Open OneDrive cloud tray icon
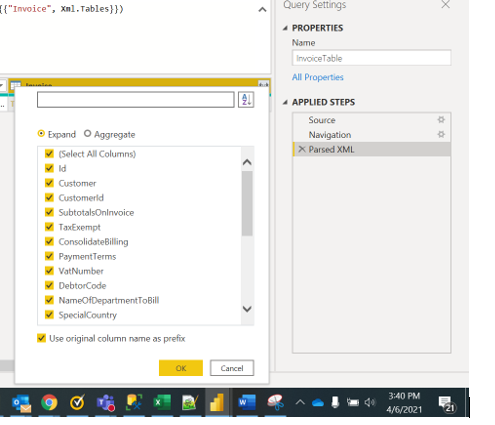495x425 pixels. click(318, 403)
